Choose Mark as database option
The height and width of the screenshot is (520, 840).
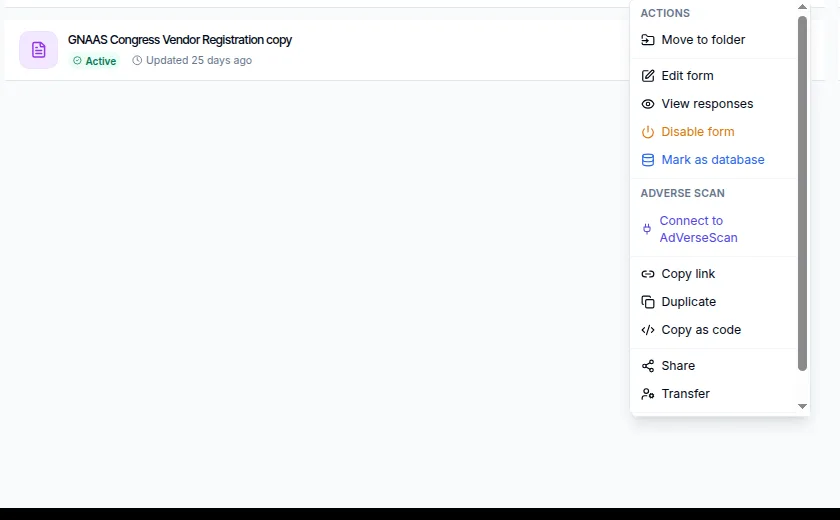713,160
